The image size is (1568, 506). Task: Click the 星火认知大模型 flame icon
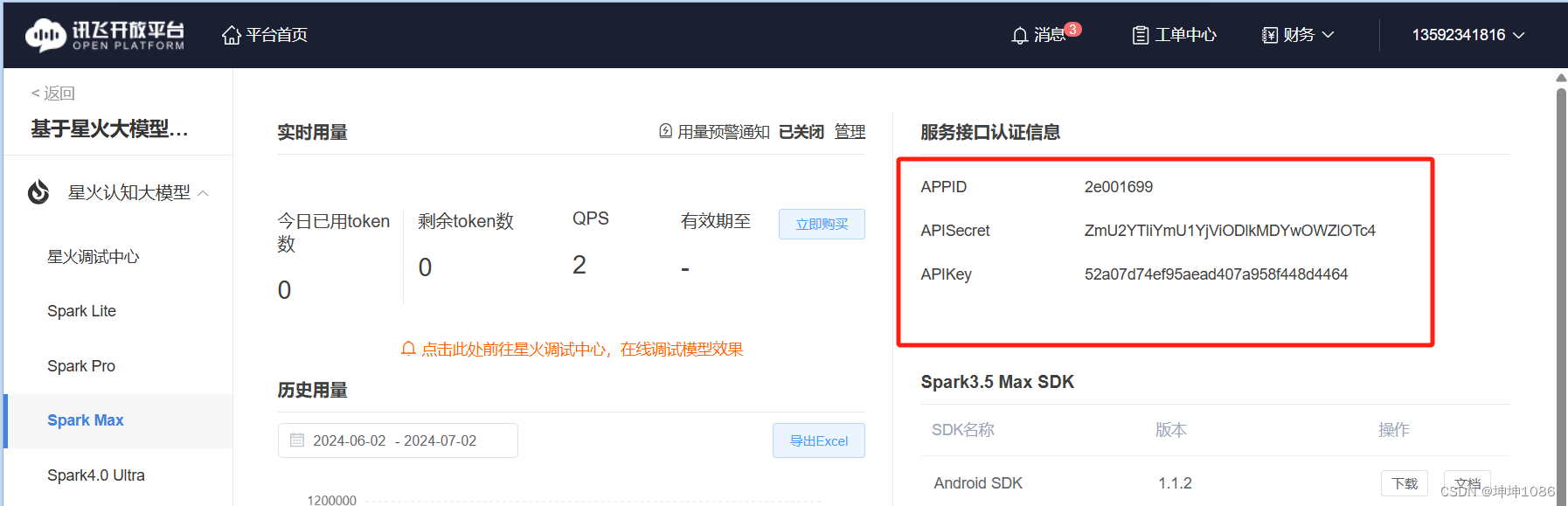pyautogui.click(x=38, y=191)
